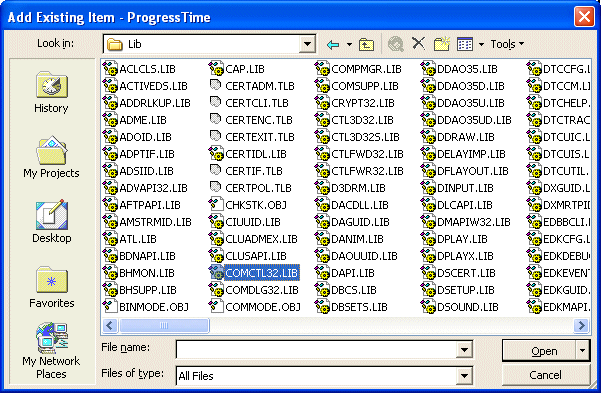Screen dimensions: 601x393
Task: Expand the File name dropdown
Action: 464,349
